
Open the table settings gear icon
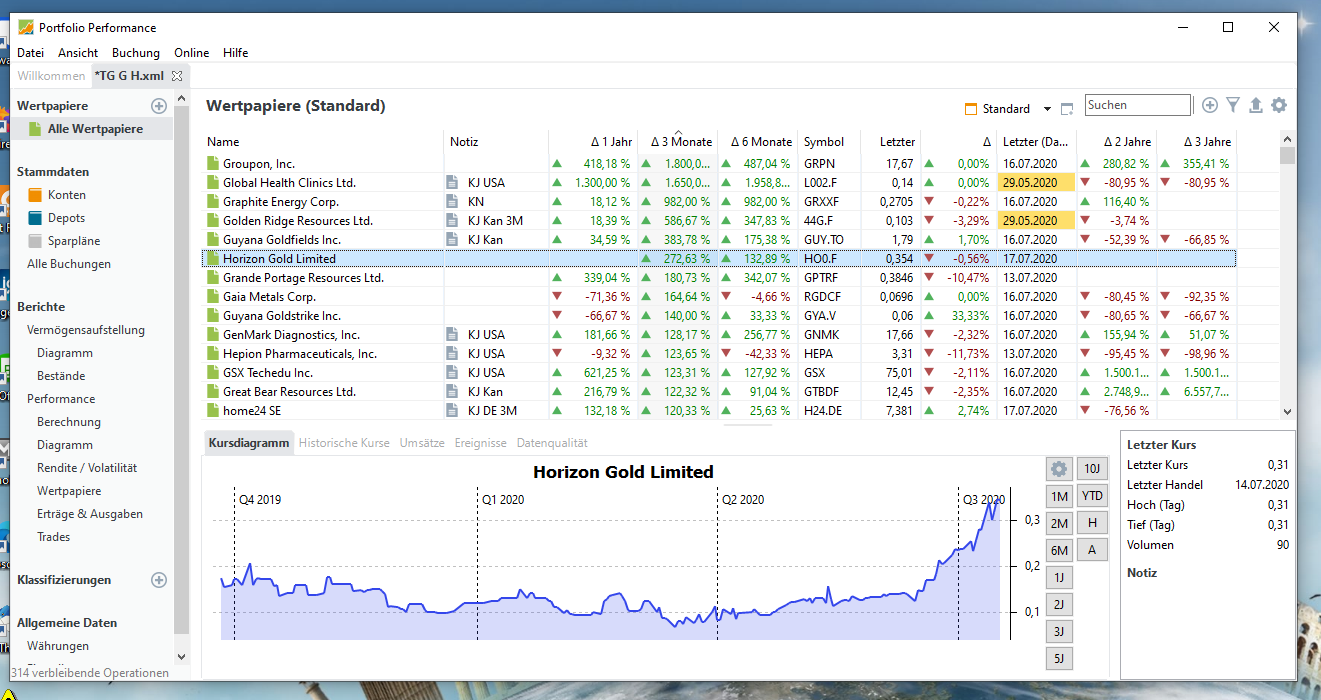tap(1279, 105)
